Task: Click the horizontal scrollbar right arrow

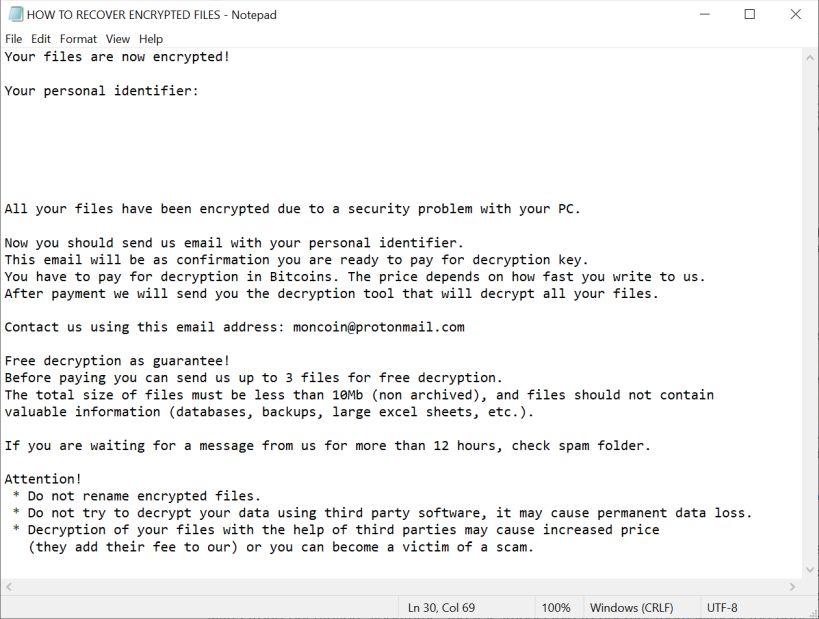Action: pos(793,587)
